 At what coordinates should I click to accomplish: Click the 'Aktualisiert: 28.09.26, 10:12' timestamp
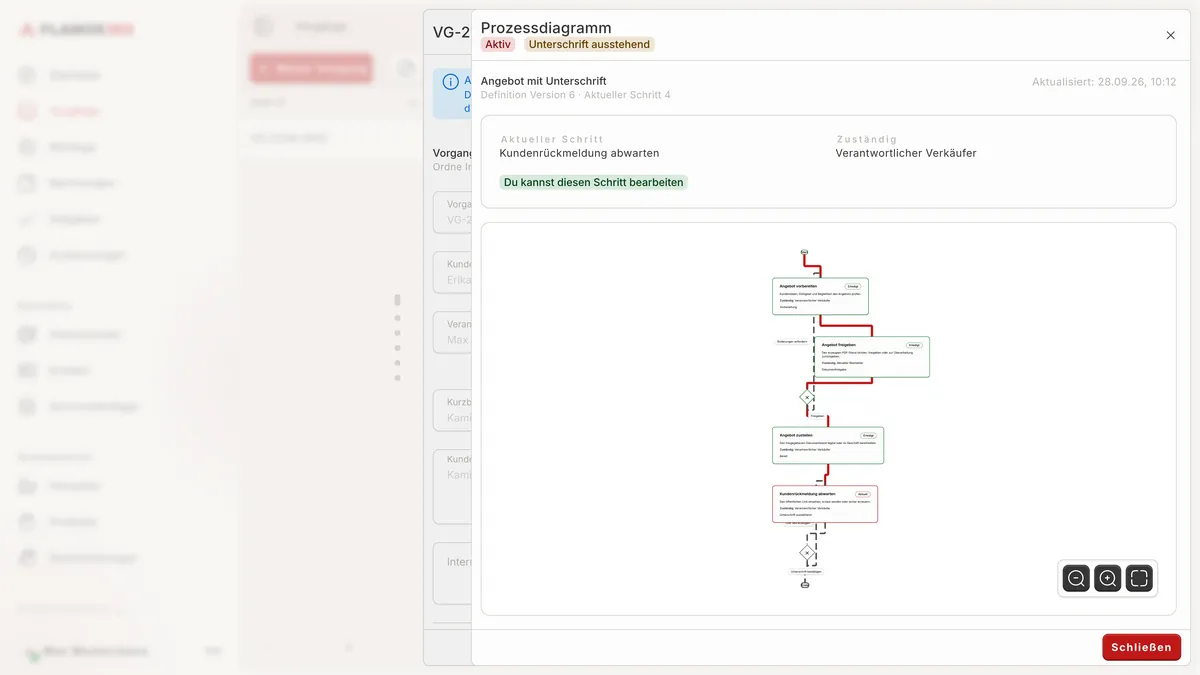pyautogui.click(x=1104, y=82)
